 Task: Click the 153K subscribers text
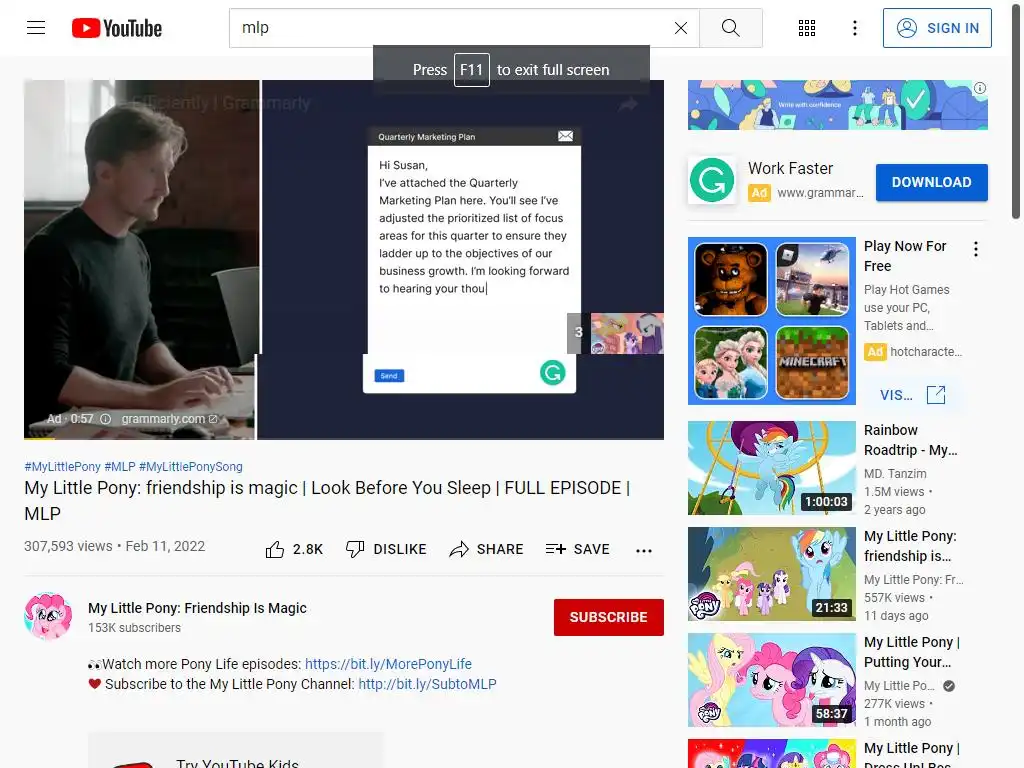click(135, 628)
